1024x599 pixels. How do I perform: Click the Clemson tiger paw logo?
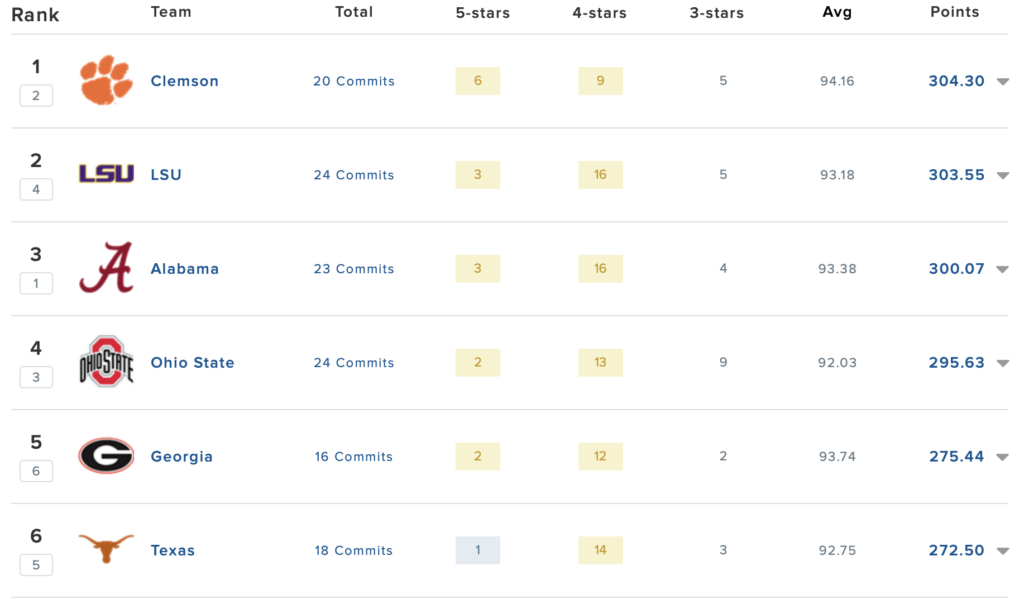pos(105,81)
